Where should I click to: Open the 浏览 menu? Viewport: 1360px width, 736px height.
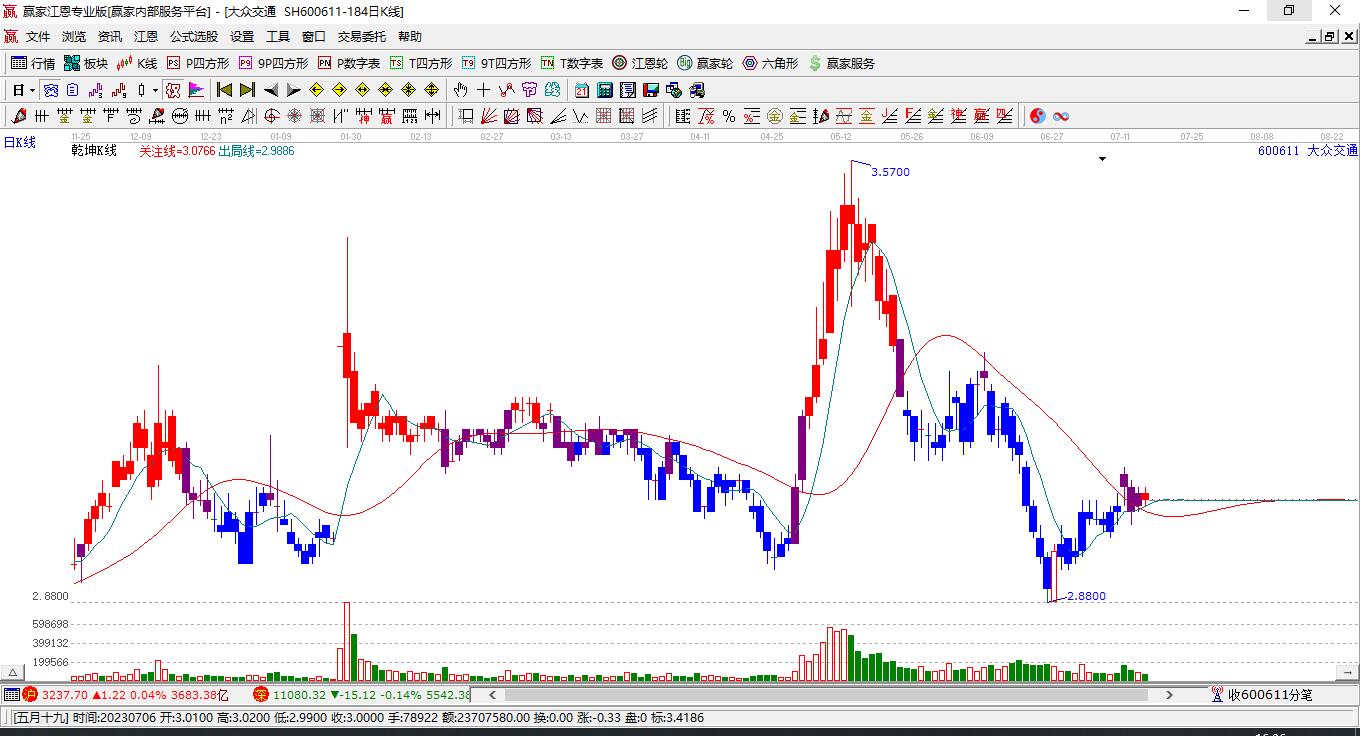click(x=74, y=37)
